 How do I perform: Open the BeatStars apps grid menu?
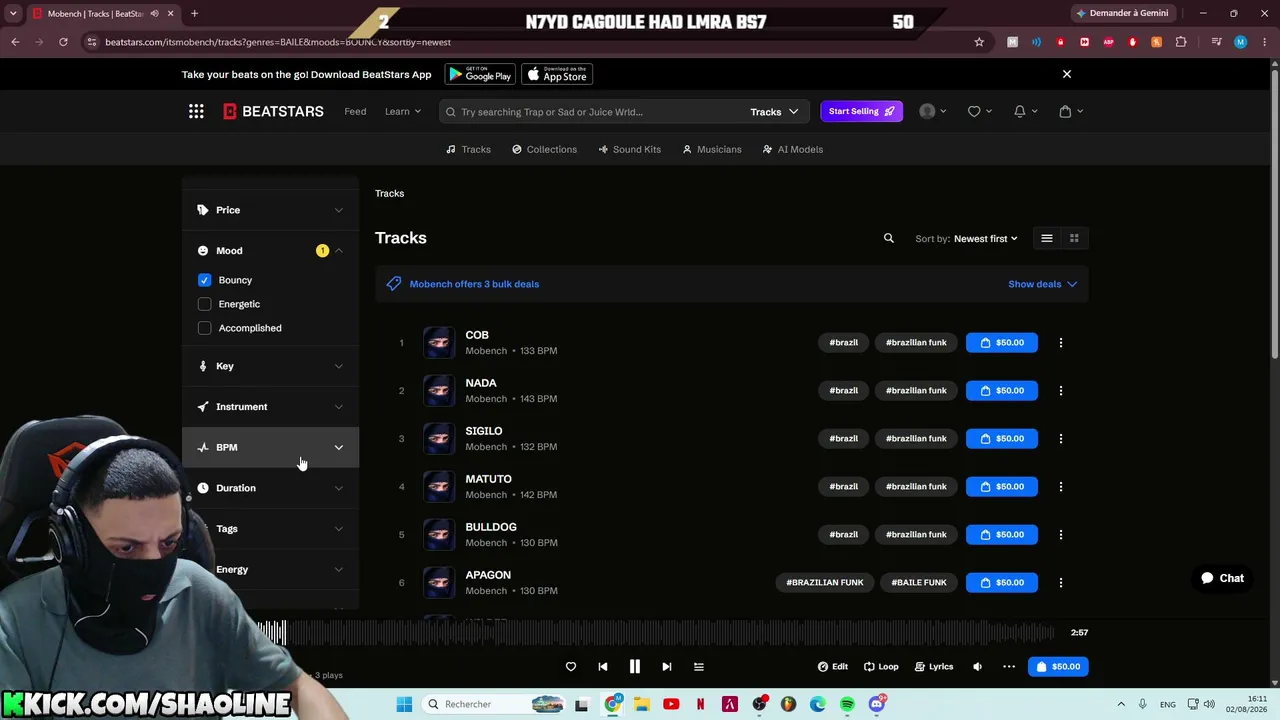tap(196, 111)
